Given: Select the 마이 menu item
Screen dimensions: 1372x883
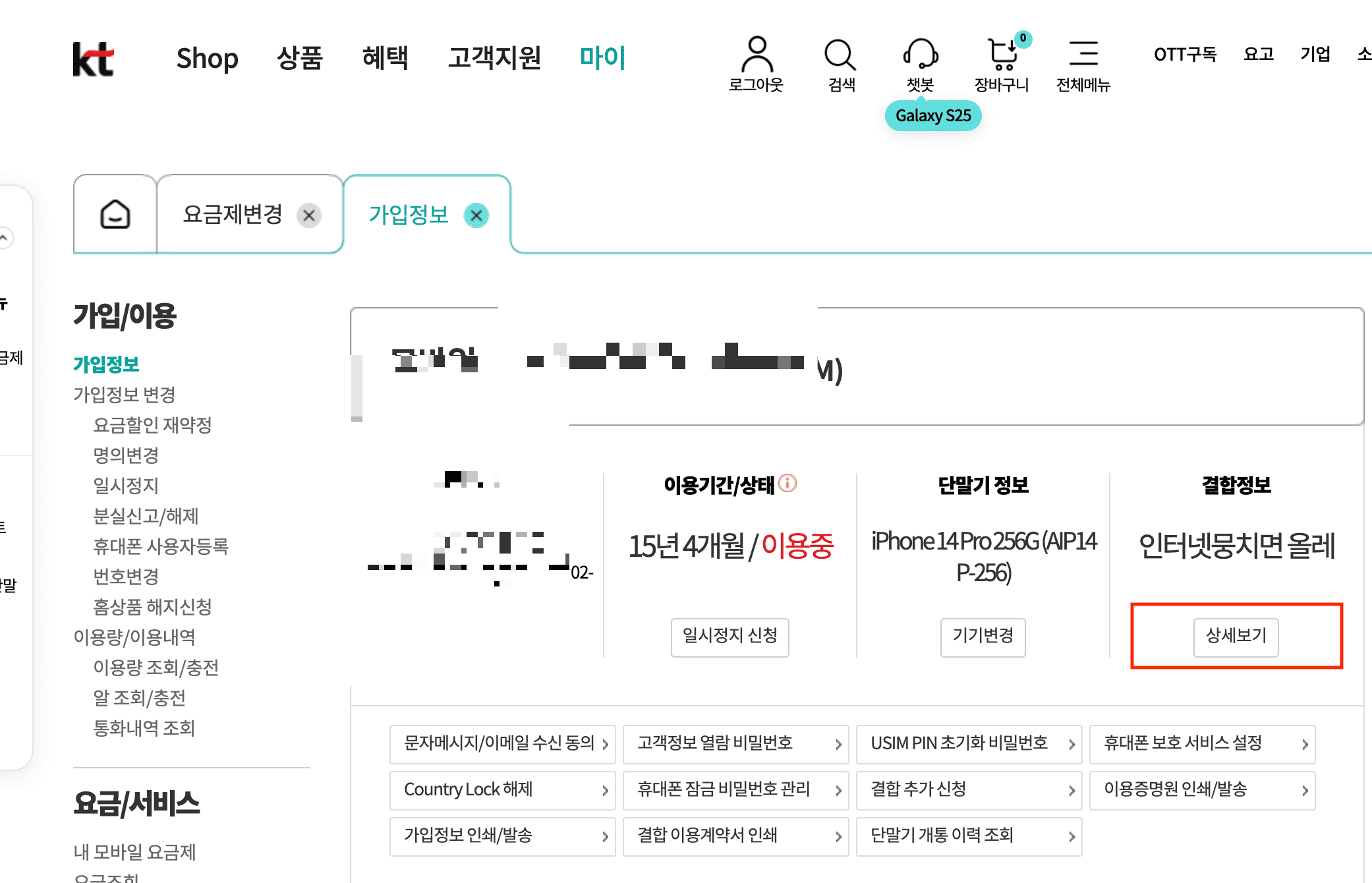Looking at the screenshot, I should (x=602, y=58).
